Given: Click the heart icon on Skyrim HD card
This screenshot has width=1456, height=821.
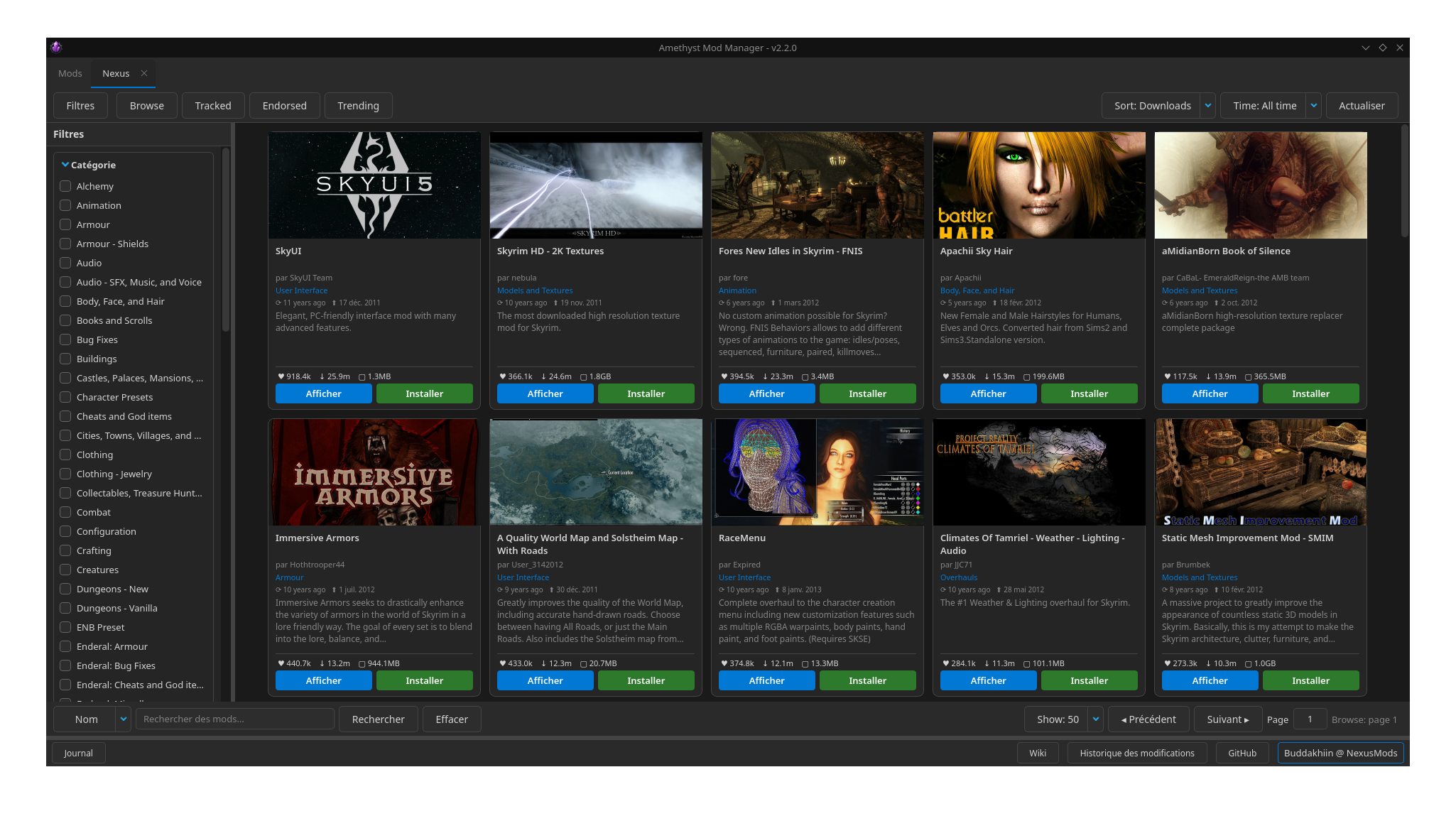Looking at the screenshot, I should coord(502,376).
